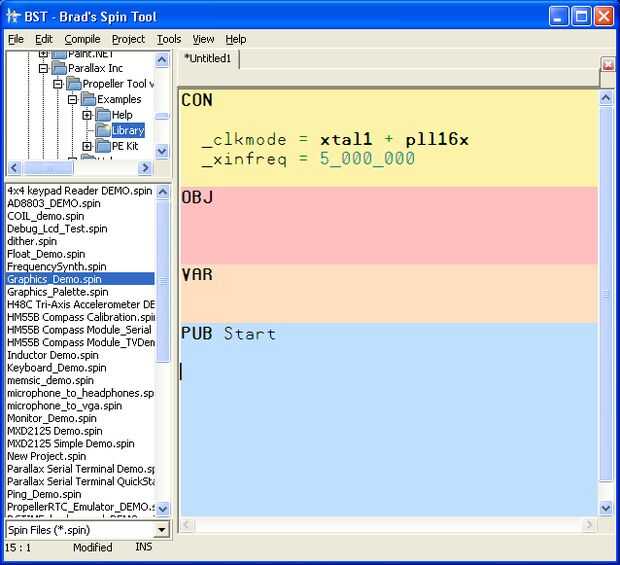Click the BST application icon in title bar
The height and width of the screenshot is (565, 620).
pyautogui.click(x=13, y=16)
